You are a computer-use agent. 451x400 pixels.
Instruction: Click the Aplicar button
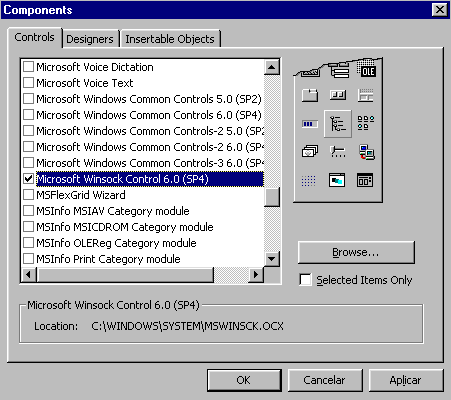(x=406, y=380)
